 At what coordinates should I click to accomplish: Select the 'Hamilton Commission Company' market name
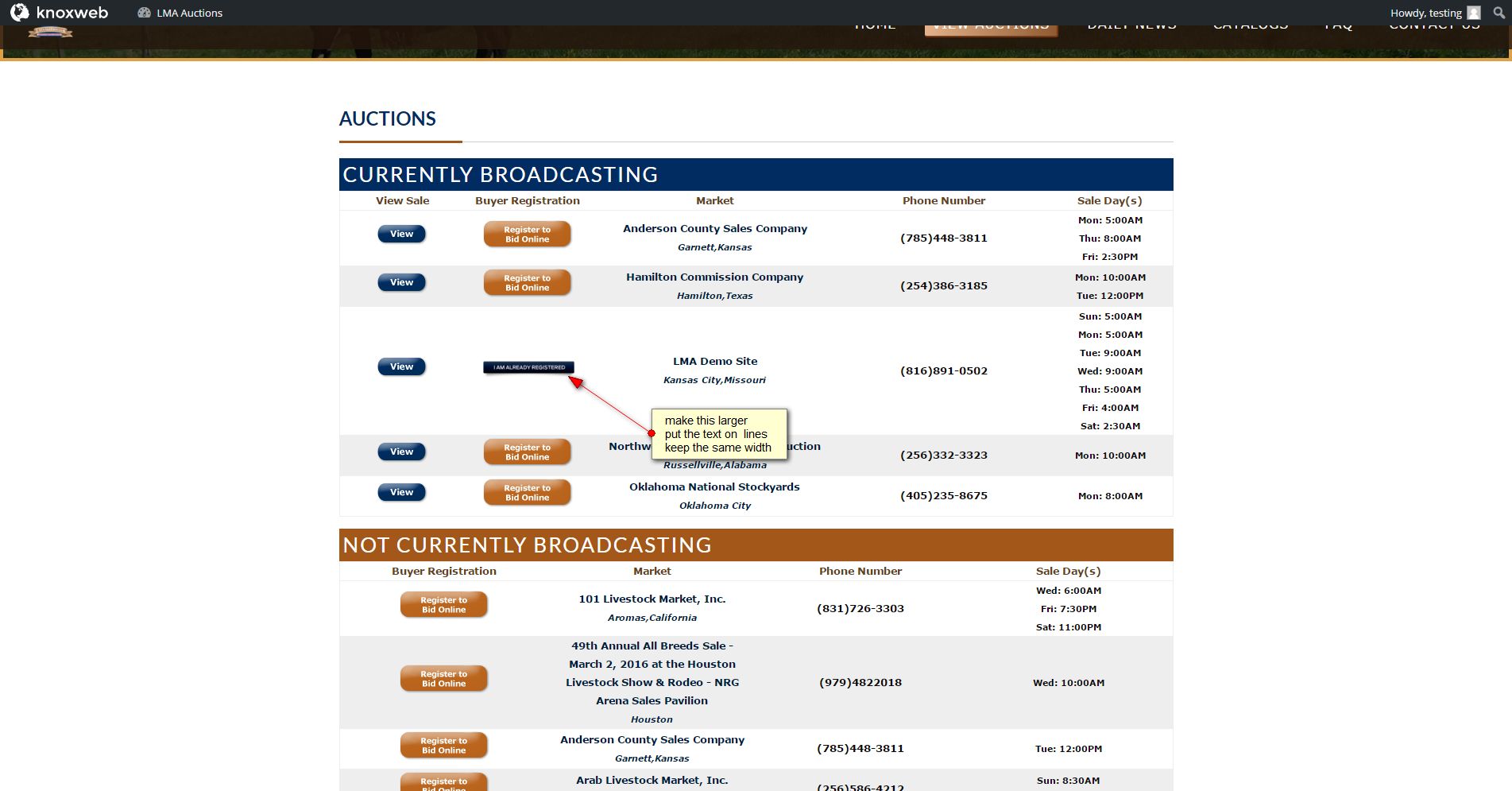(715, 277)
